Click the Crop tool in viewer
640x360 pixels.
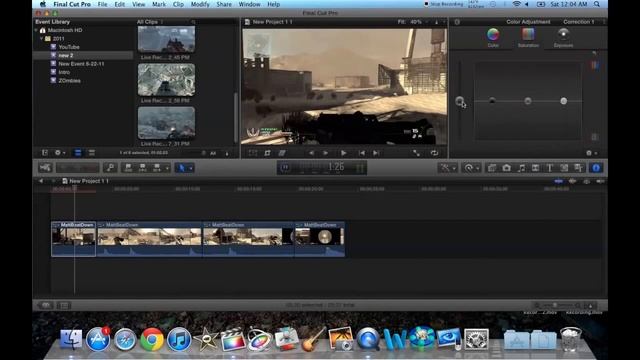coord(267,153)
